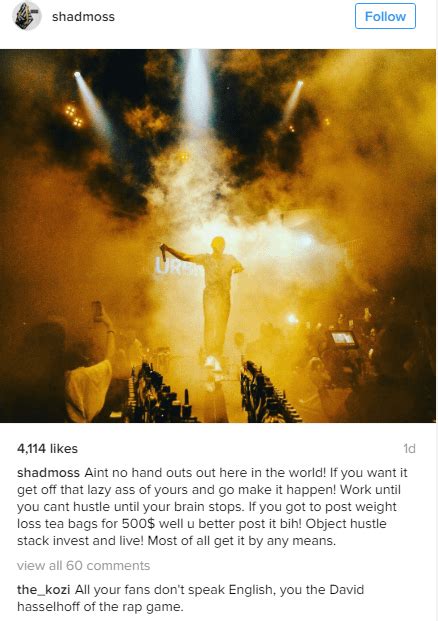Open shadmoss username beside the caption

tap(48, 472)
